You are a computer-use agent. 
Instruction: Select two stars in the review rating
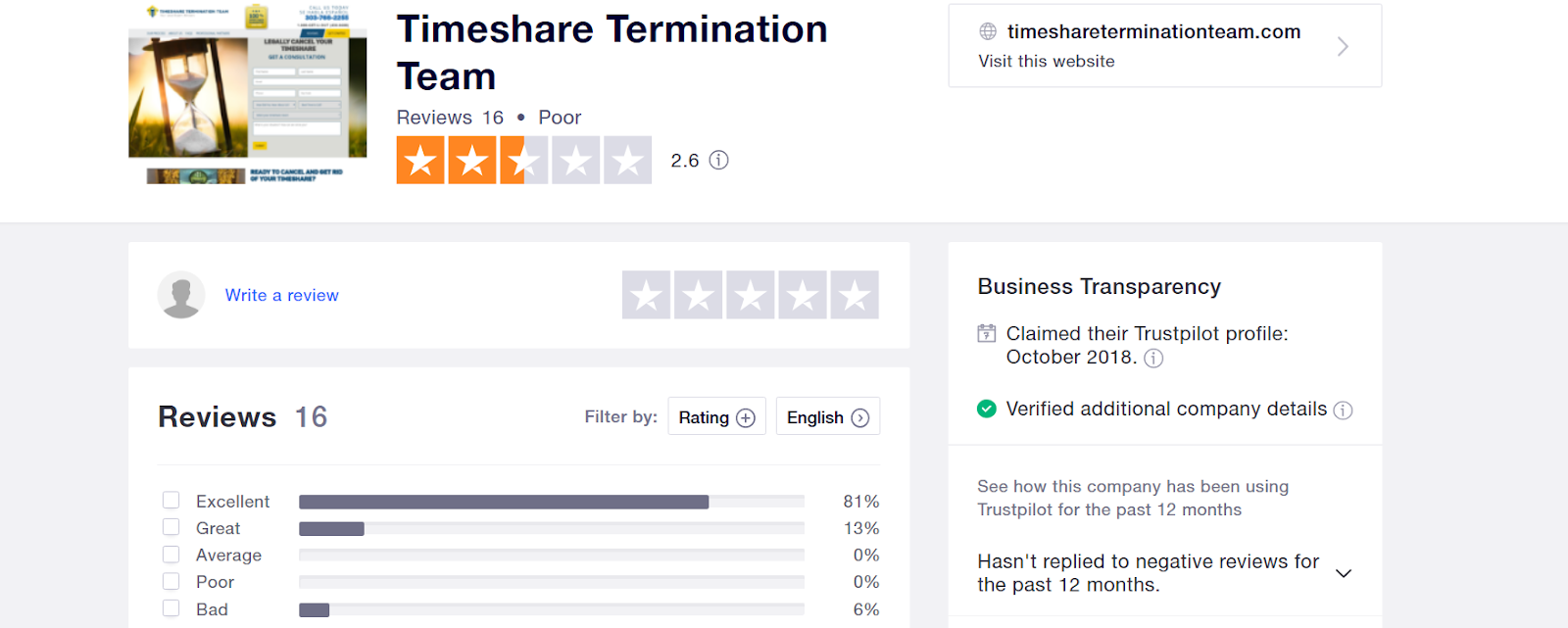coord(699,295)
